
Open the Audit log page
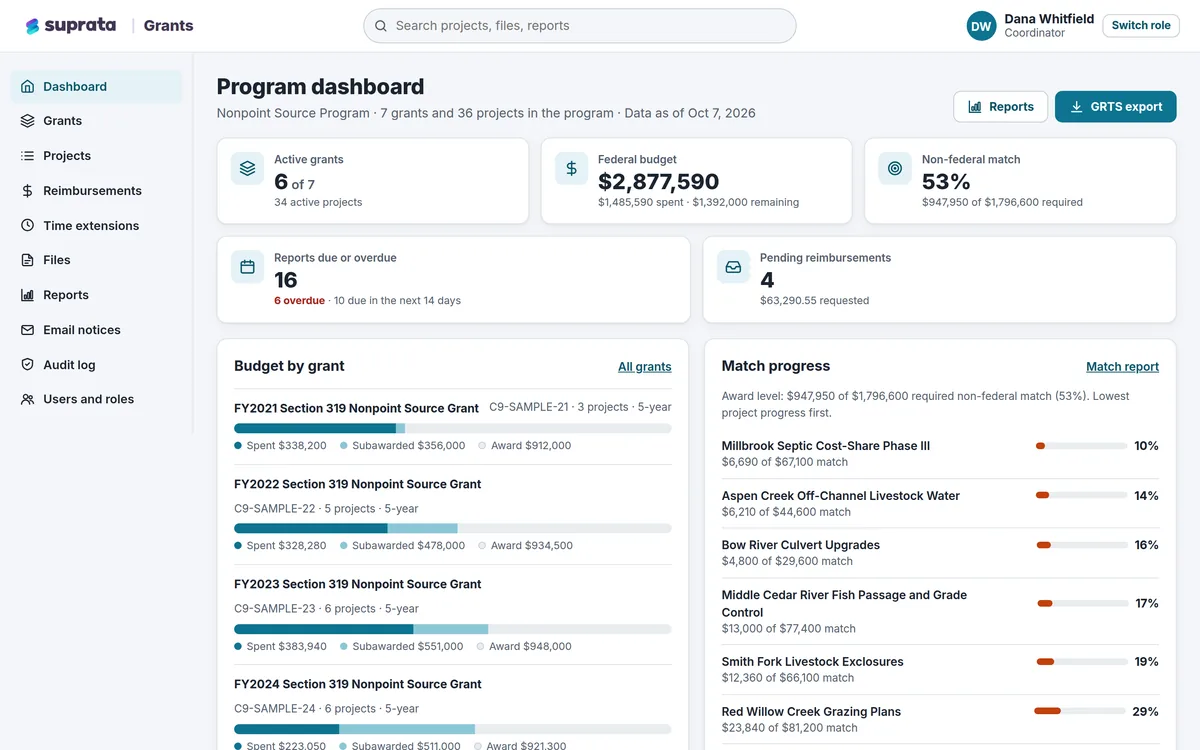click(96, 365)
